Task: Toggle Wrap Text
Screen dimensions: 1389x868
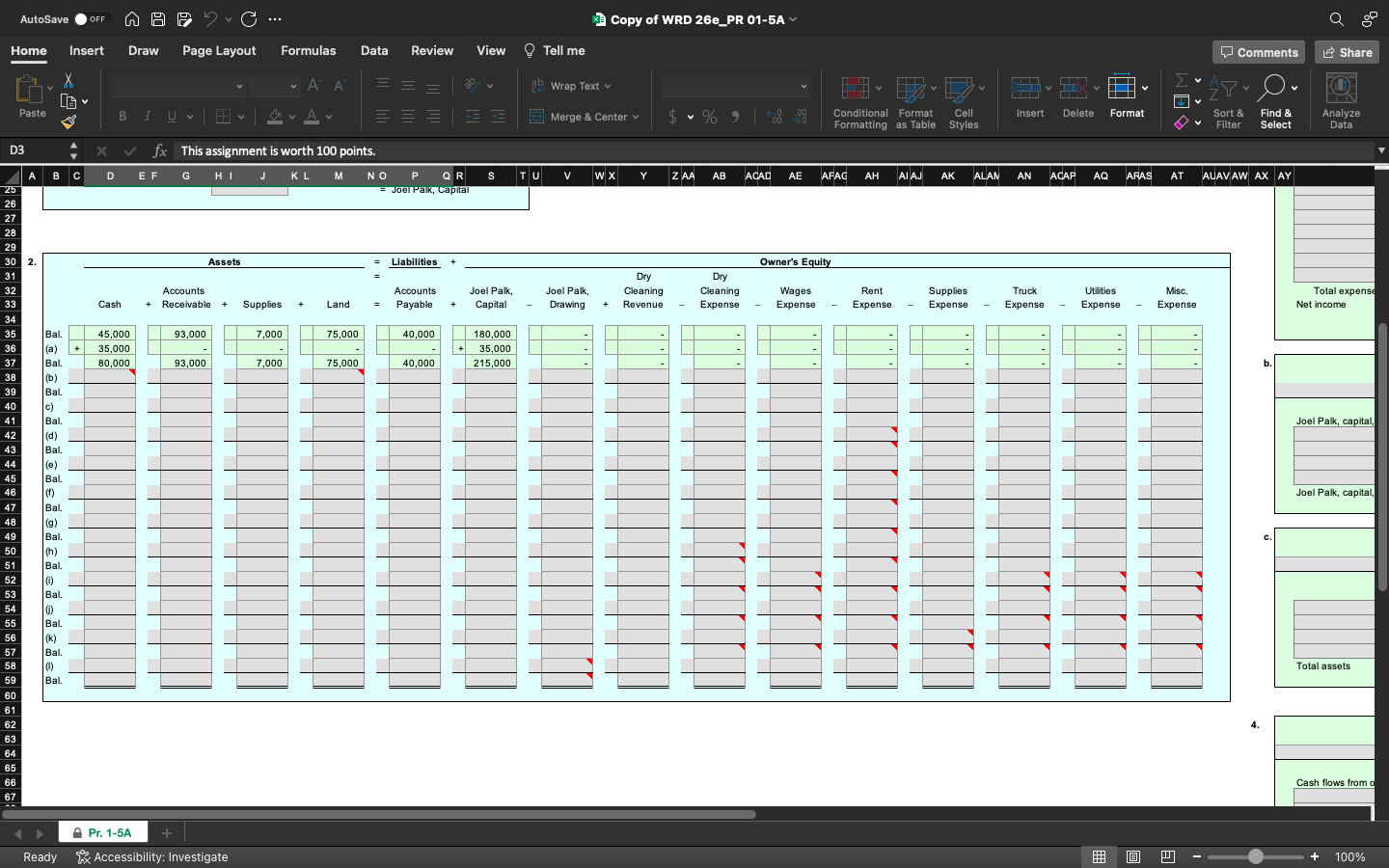Action: [x=571, y=86]
